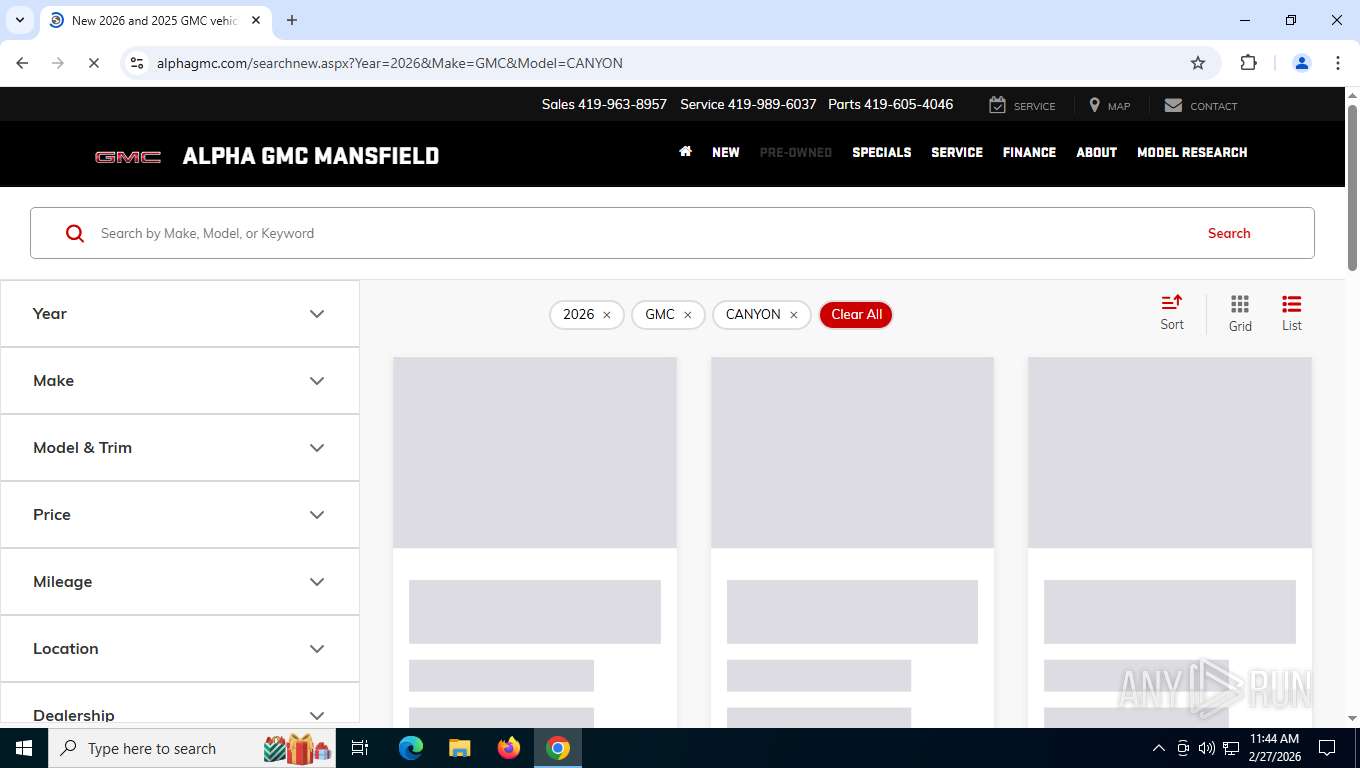
Task: Open the Contact envelope link
Action: coord(1201,105)
